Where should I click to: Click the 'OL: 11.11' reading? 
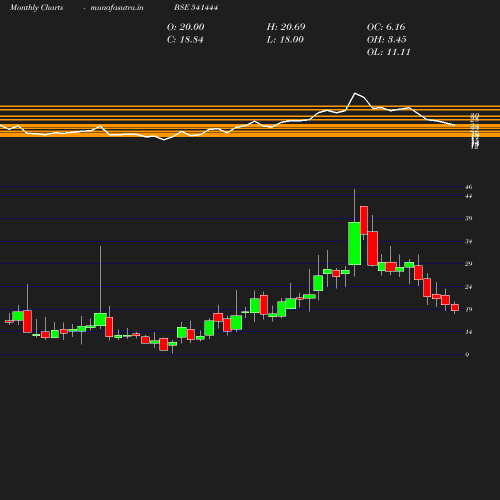(x=389, y=52)
